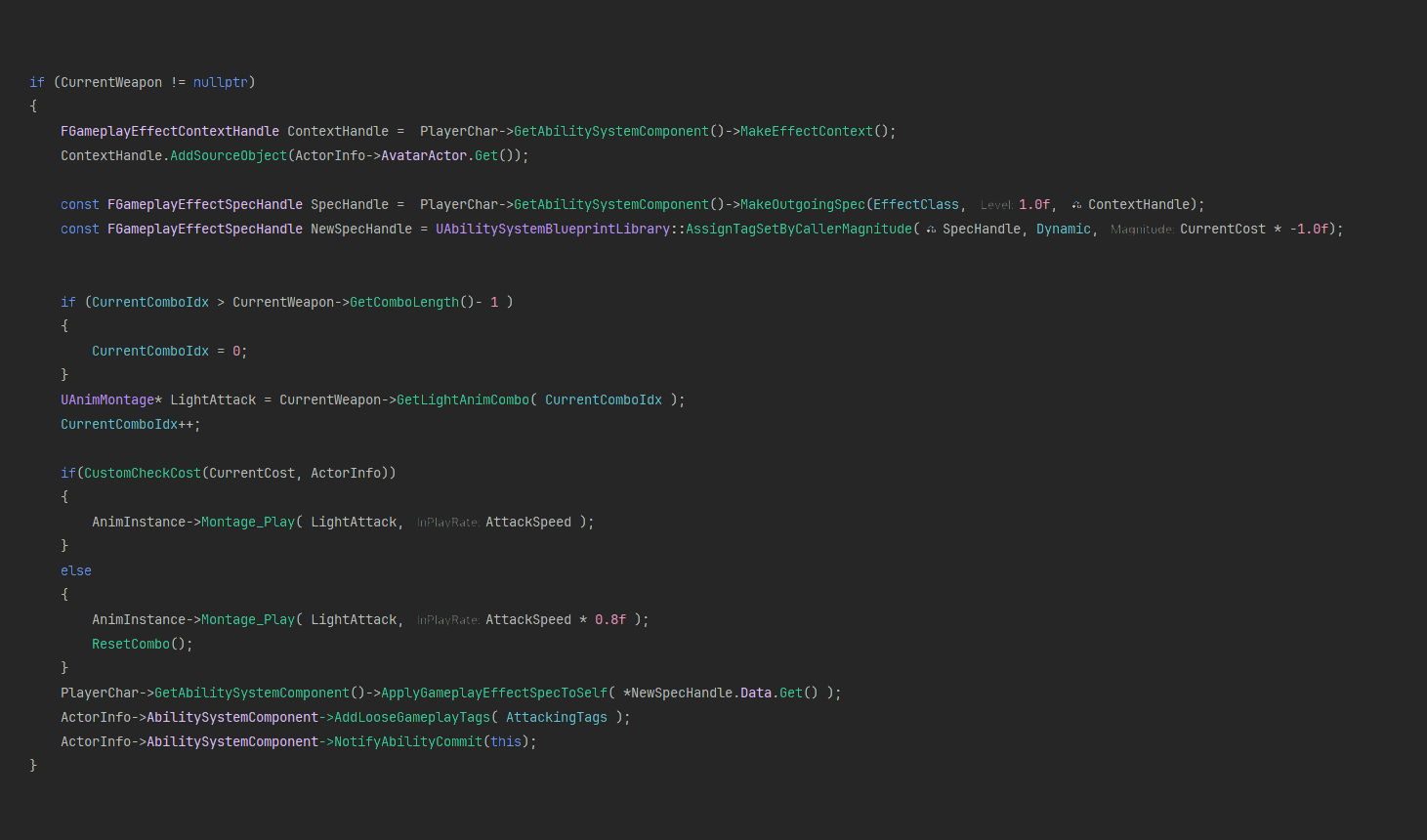This screenshot has height=840, width=1427.
Task: Click the InPlayRate hint inside the else block
Action: pos(447,620)
